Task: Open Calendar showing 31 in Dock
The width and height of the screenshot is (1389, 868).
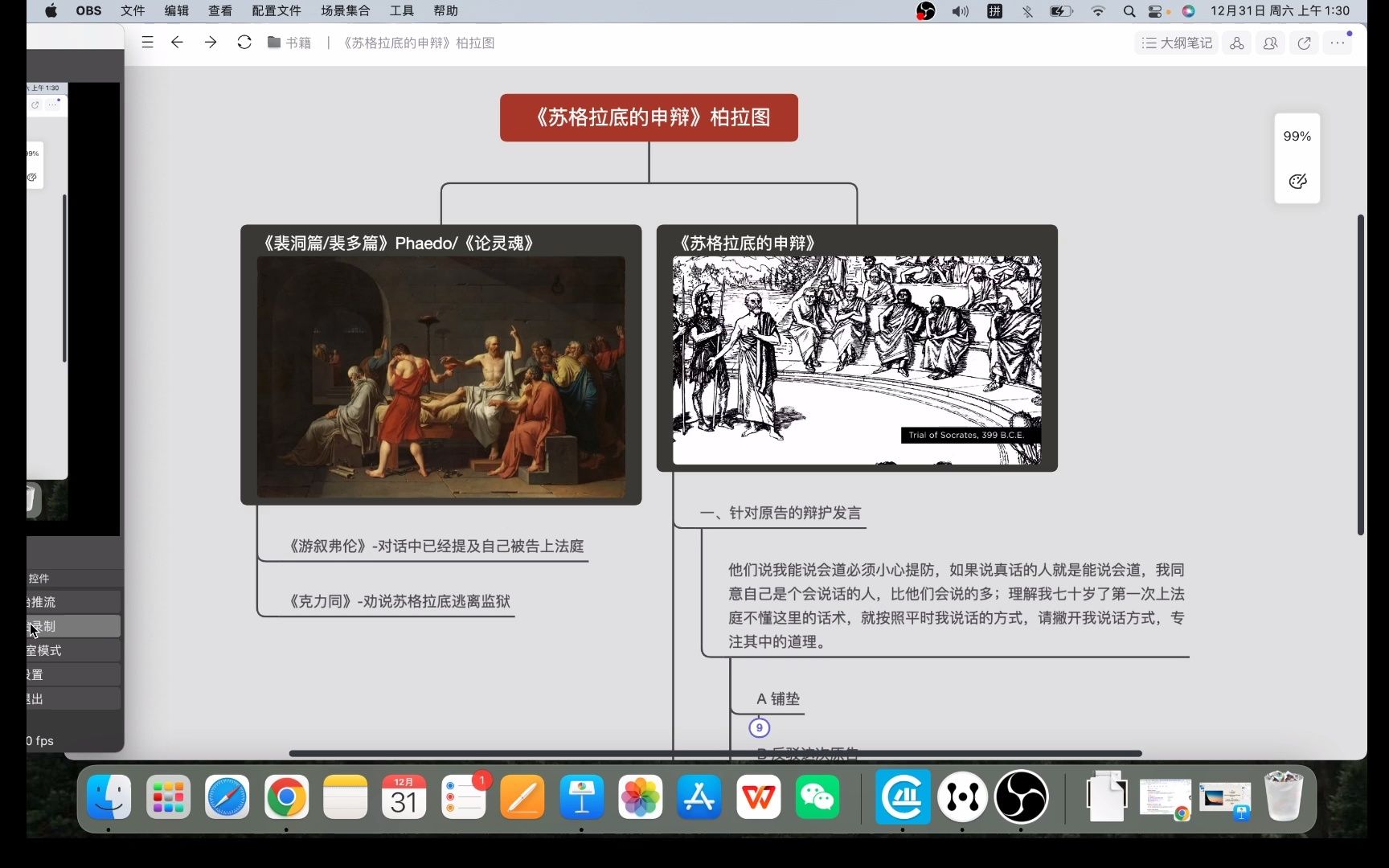Action: [404, 796]
